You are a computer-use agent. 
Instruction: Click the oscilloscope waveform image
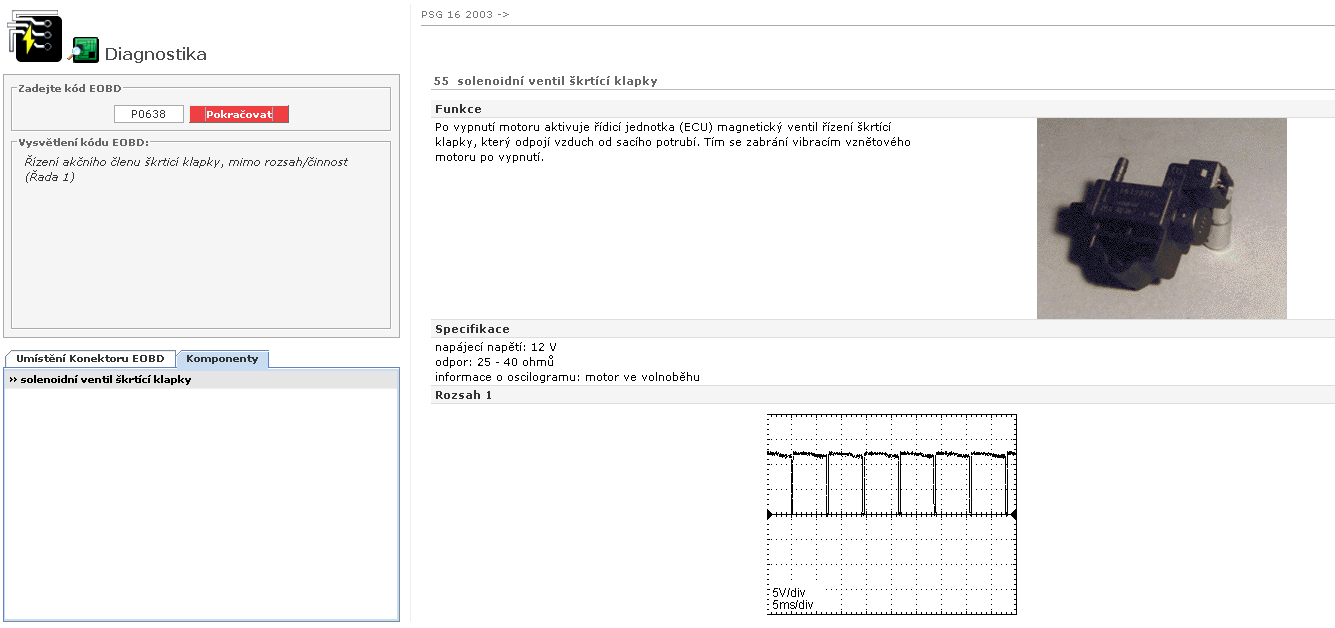click(x=891, y=514)
